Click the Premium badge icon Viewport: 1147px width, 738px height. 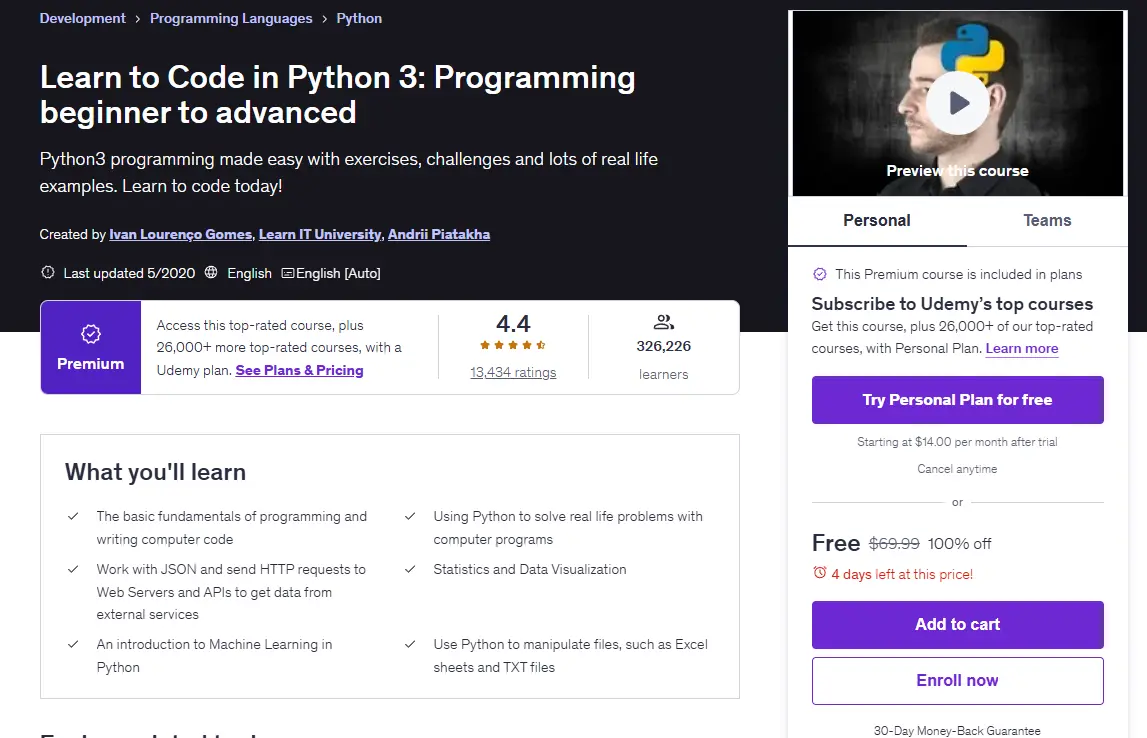(x=91, y=334)
